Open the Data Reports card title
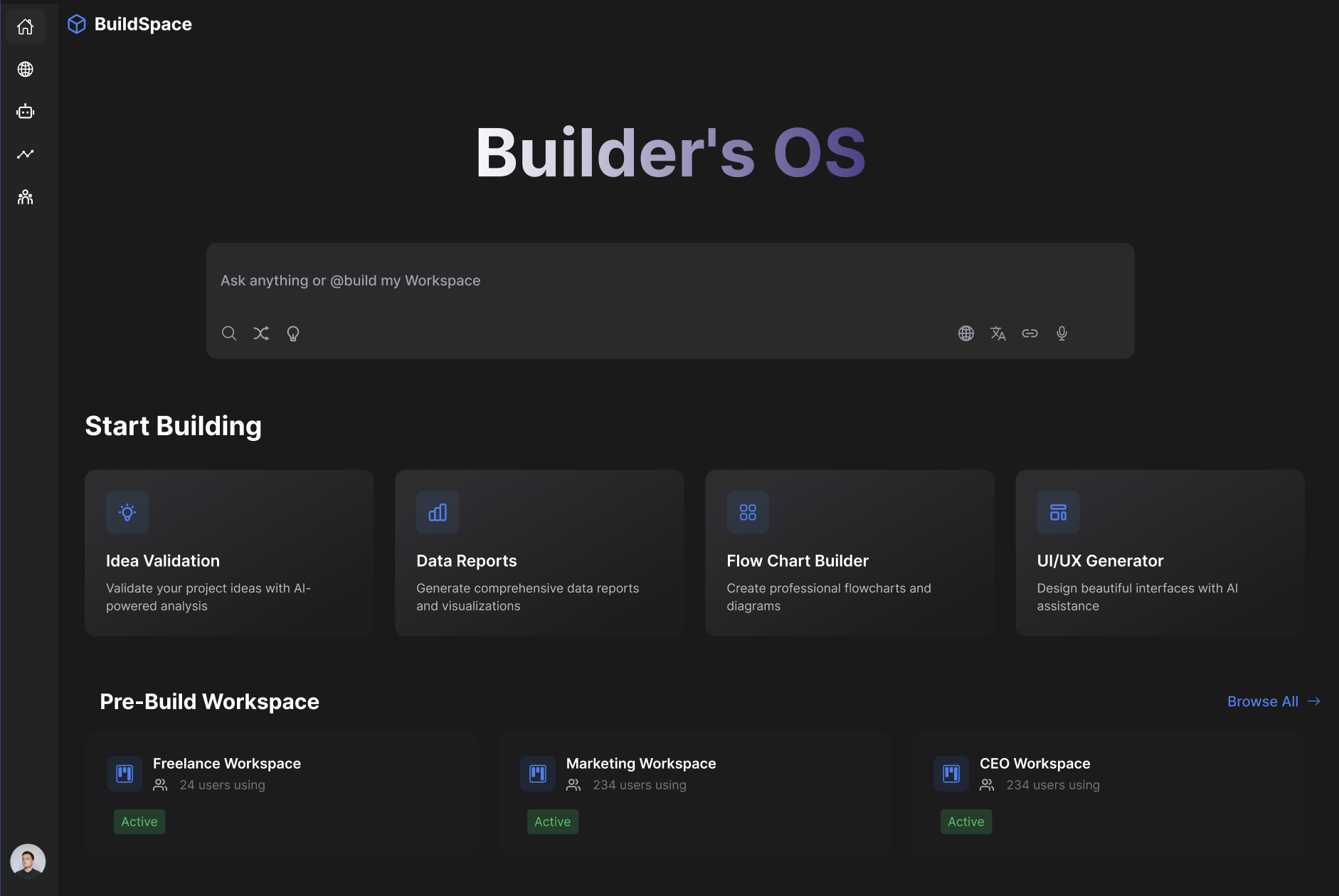 pyautogui.click(x=467, y=561)
